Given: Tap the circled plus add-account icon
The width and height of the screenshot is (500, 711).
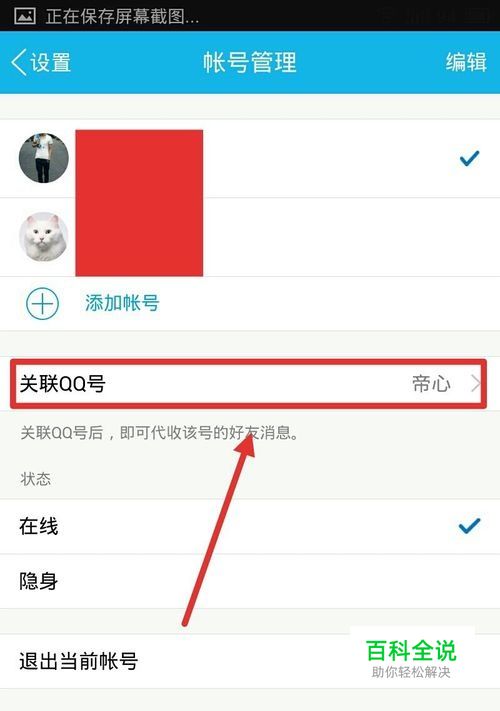Looking at the screenshot, I should (x=43, y=303).
